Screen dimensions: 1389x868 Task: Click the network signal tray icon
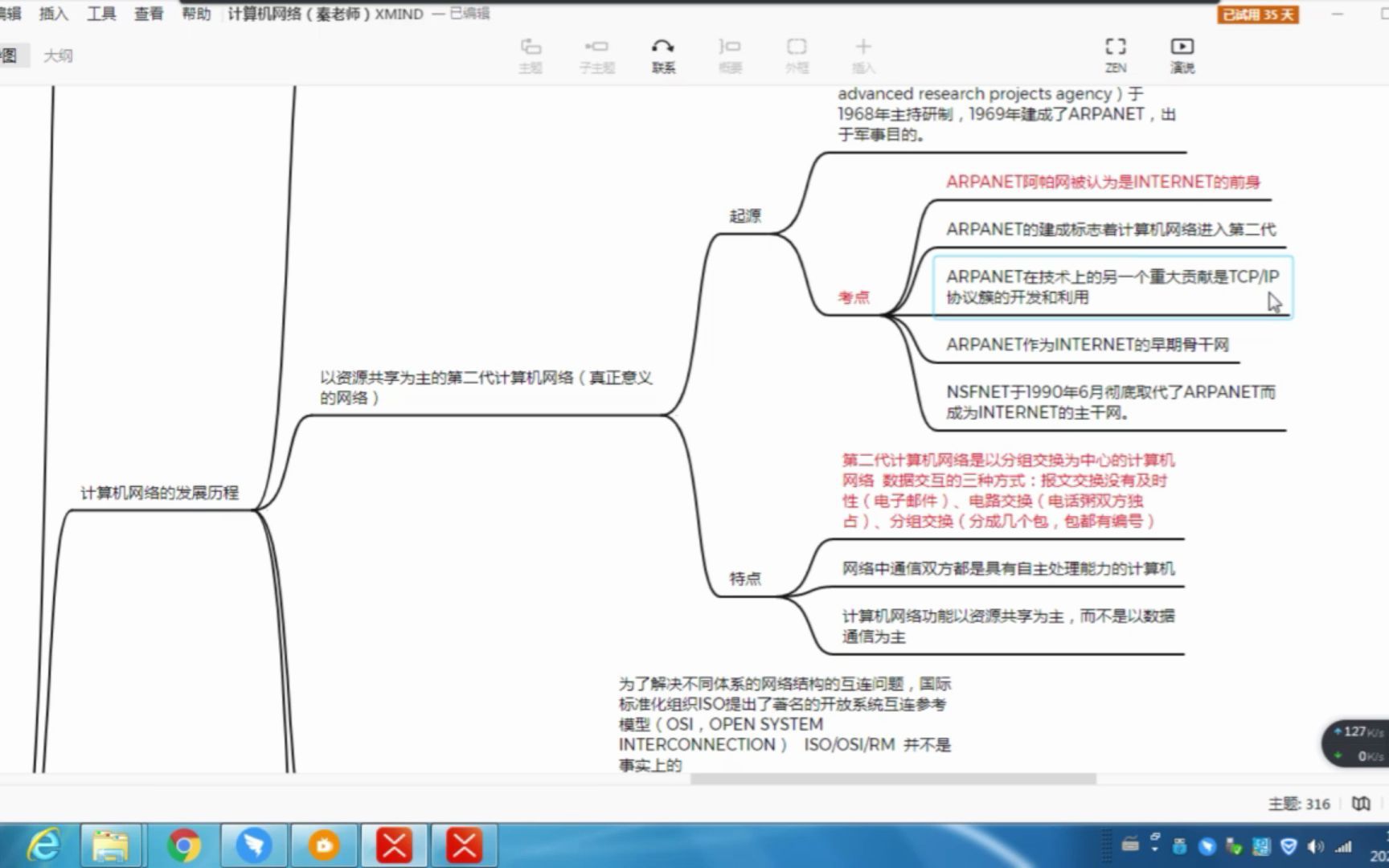pyautogui.click(x=1343, y=846)
